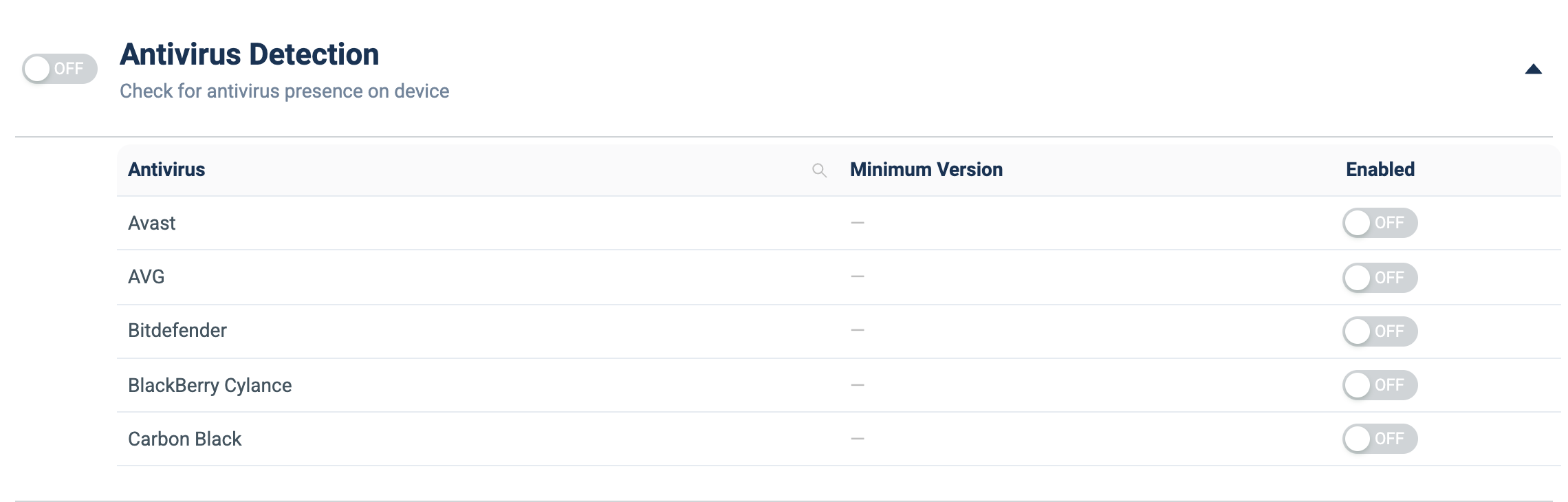The image size is (1568, 502).
Task: Click the Minimum Version column header
Action: [x=926, y=170]
